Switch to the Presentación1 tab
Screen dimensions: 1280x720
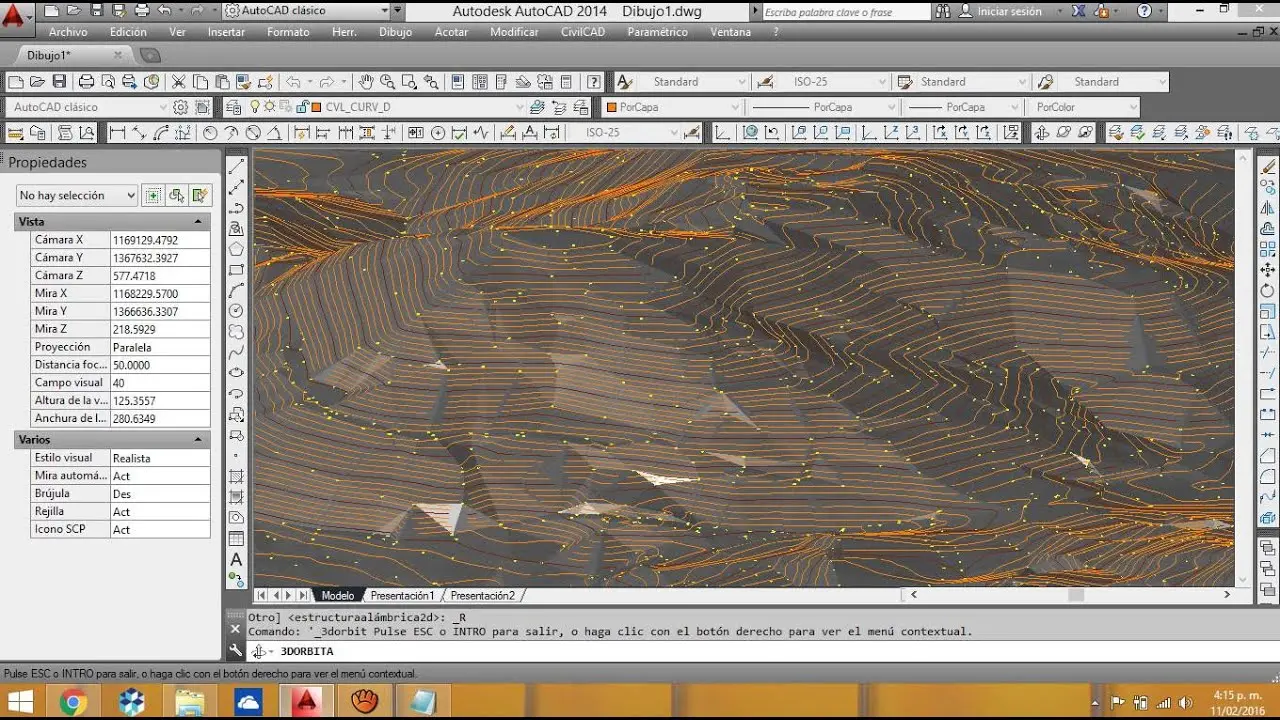(402, 595)
